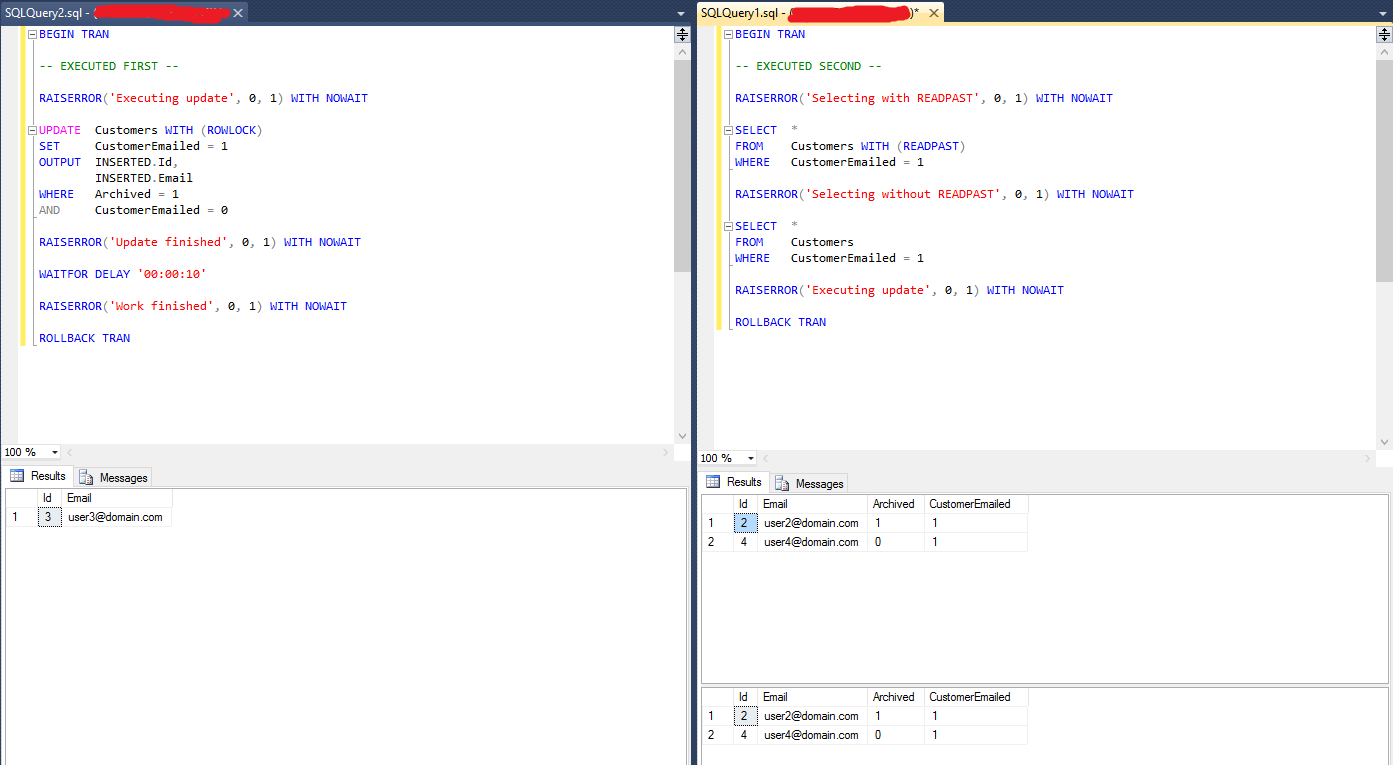Collapse the BEGIN TRAN block in SQLQuery2
The height and width of the screenshot is (765, 1398).
point(32,34)
